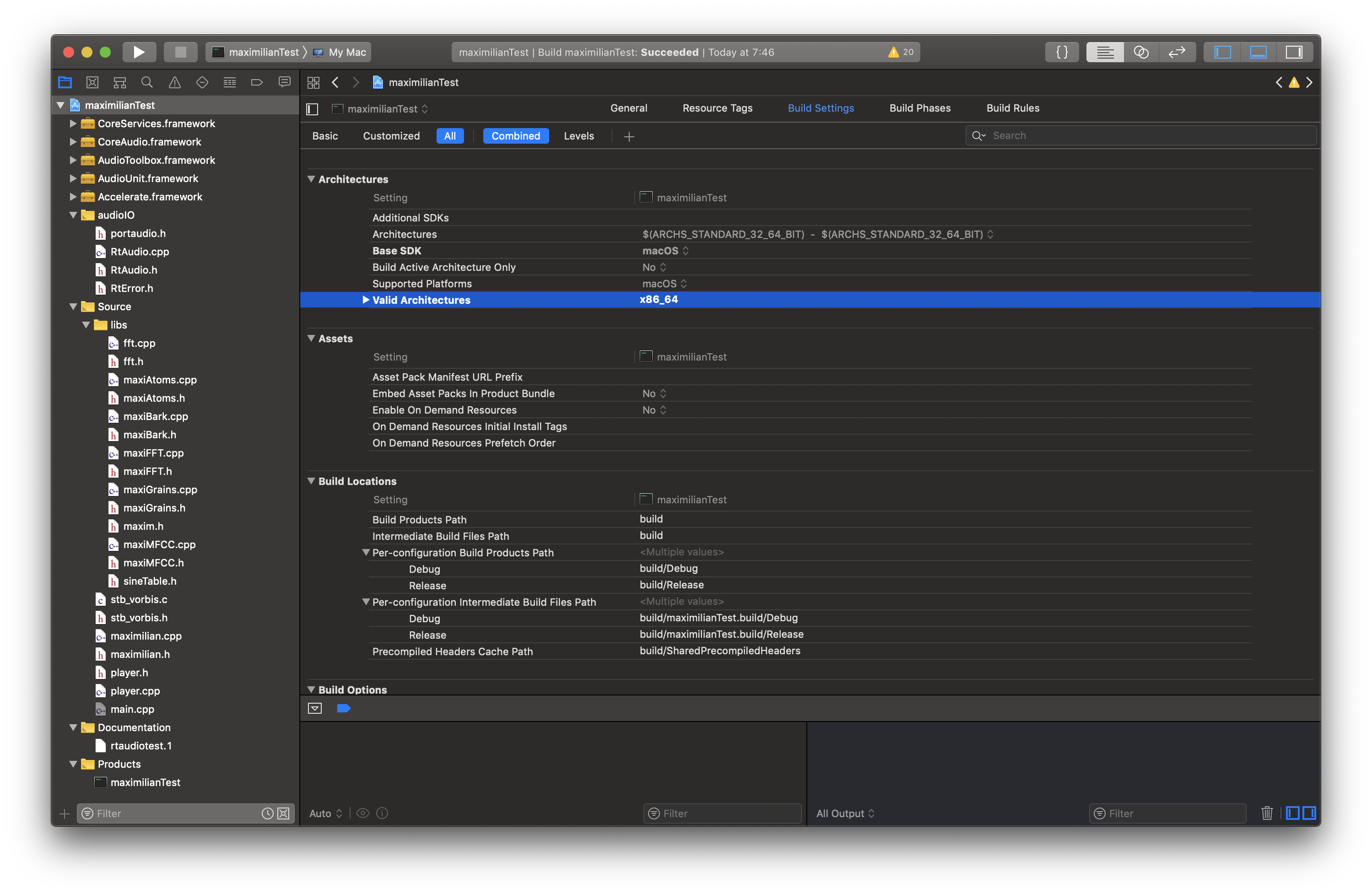Switch to the Build Phases tab
The image size is (1372, 894).
[x=919, y=108]
